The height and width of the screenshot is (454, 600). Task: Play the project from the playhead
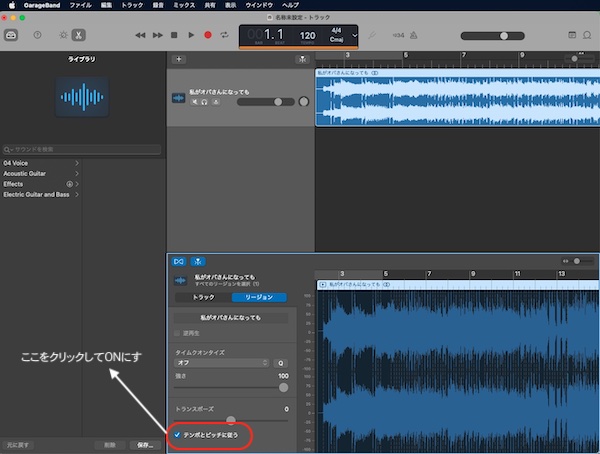191,35
